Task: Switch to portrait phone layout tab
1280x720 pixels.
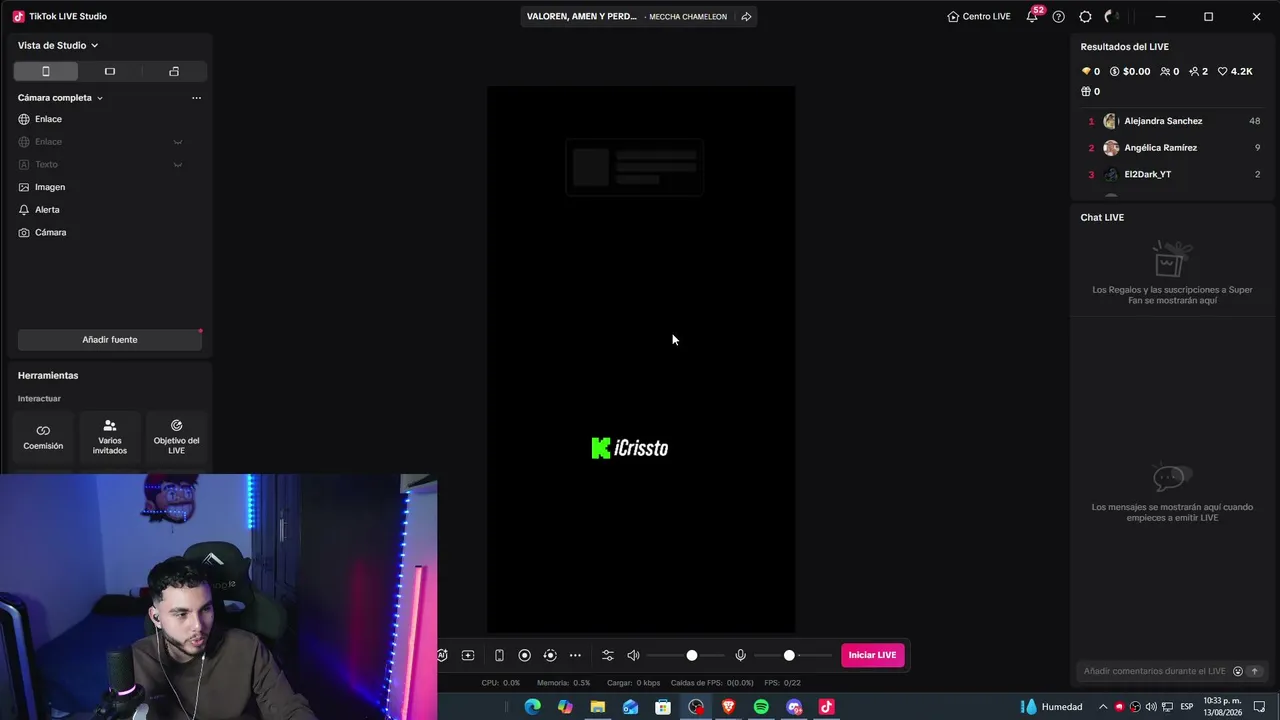Action: (x=46, y=71)
